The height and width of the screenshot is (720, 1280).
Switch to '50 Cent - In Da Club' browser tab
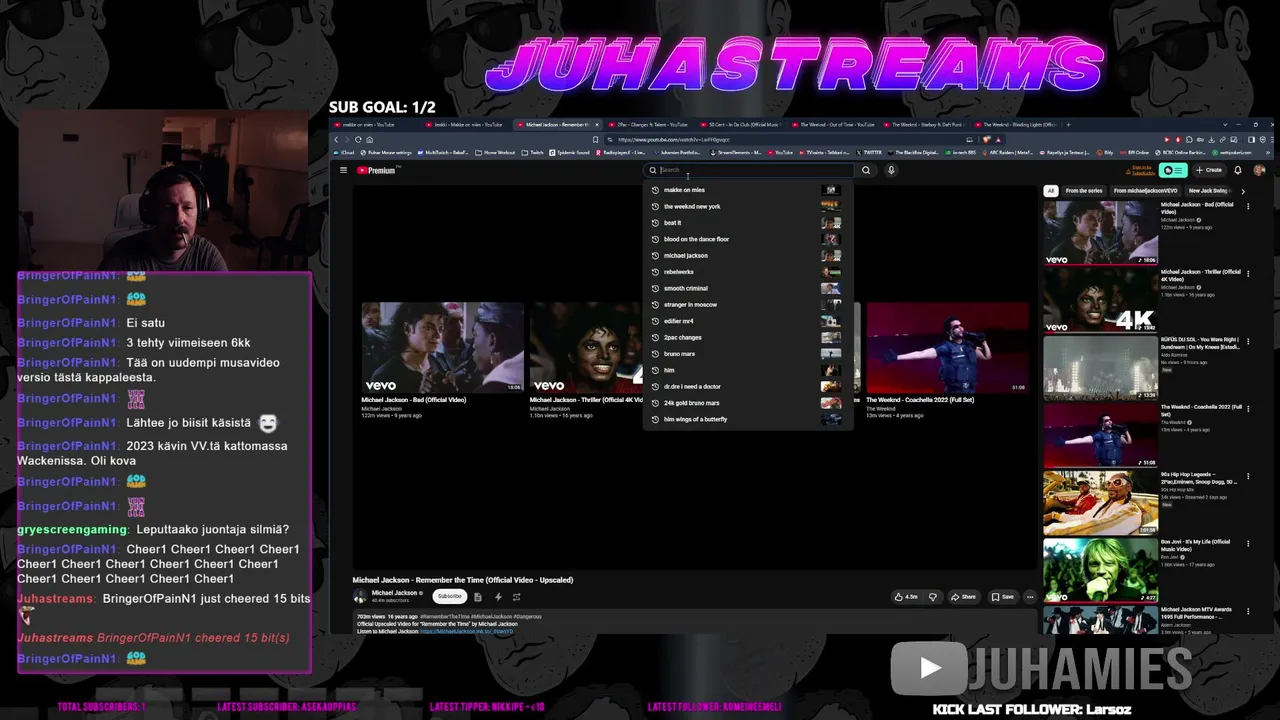(743, 125)
